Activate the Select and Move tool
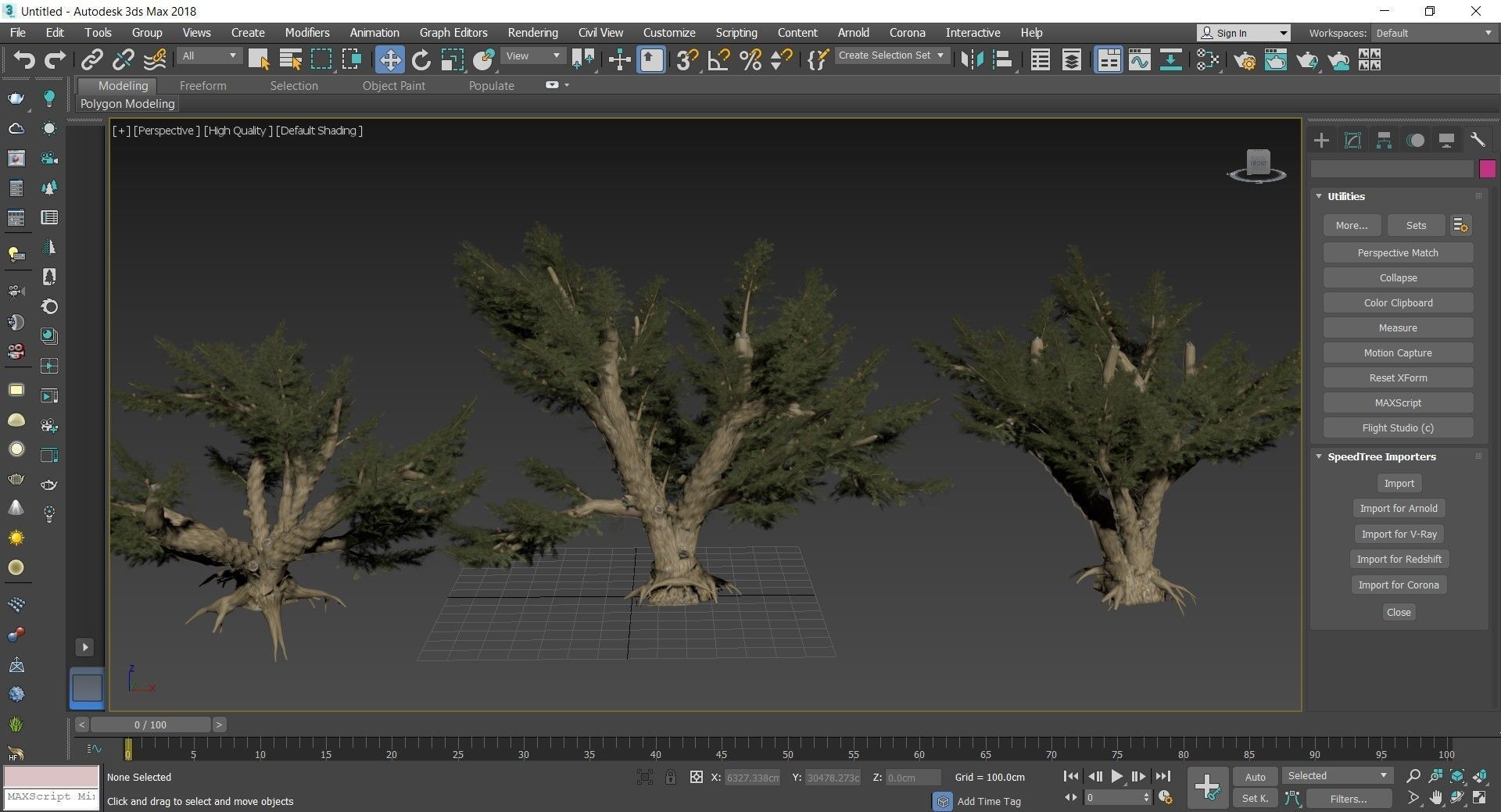The width and height of the screenshot is (1501, 812). 389,60
